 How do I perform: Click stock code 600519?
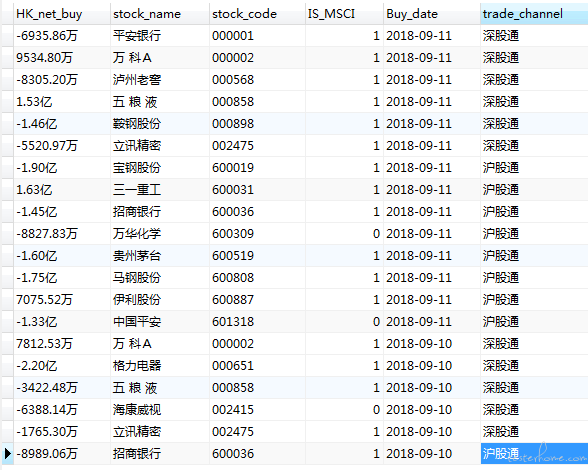[x=233, y=256]
